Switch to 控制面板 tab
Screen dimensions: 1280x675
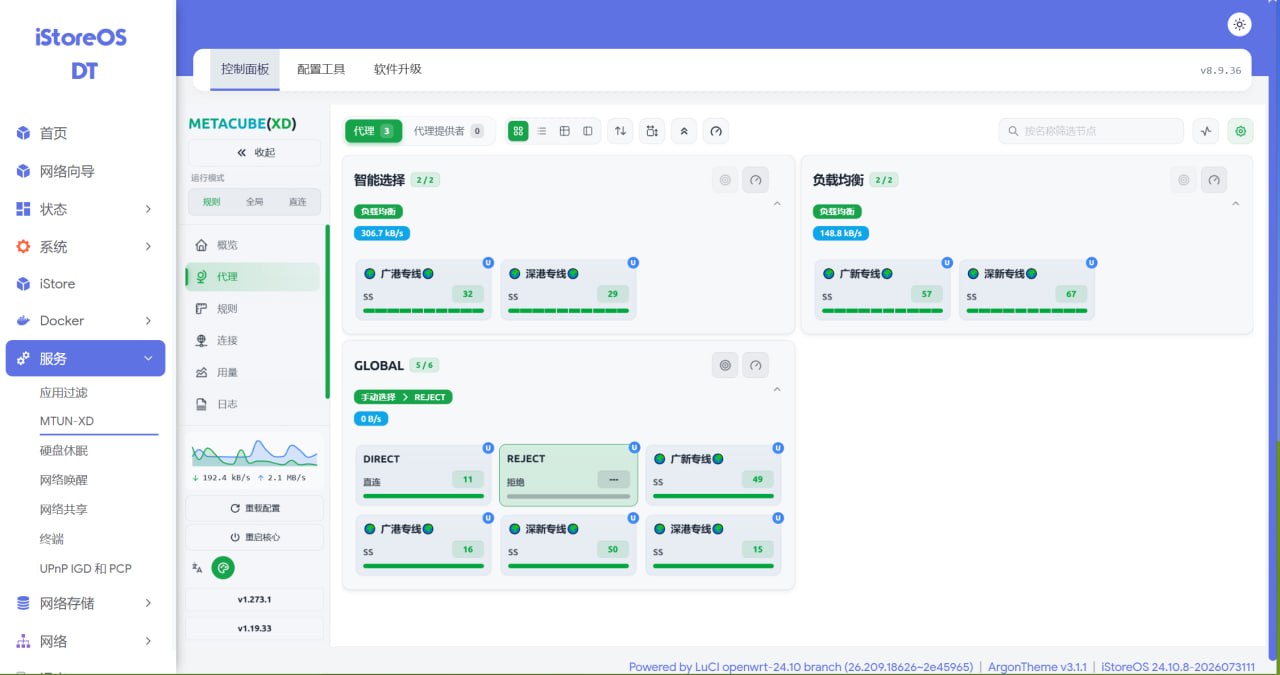pos(245,70)
